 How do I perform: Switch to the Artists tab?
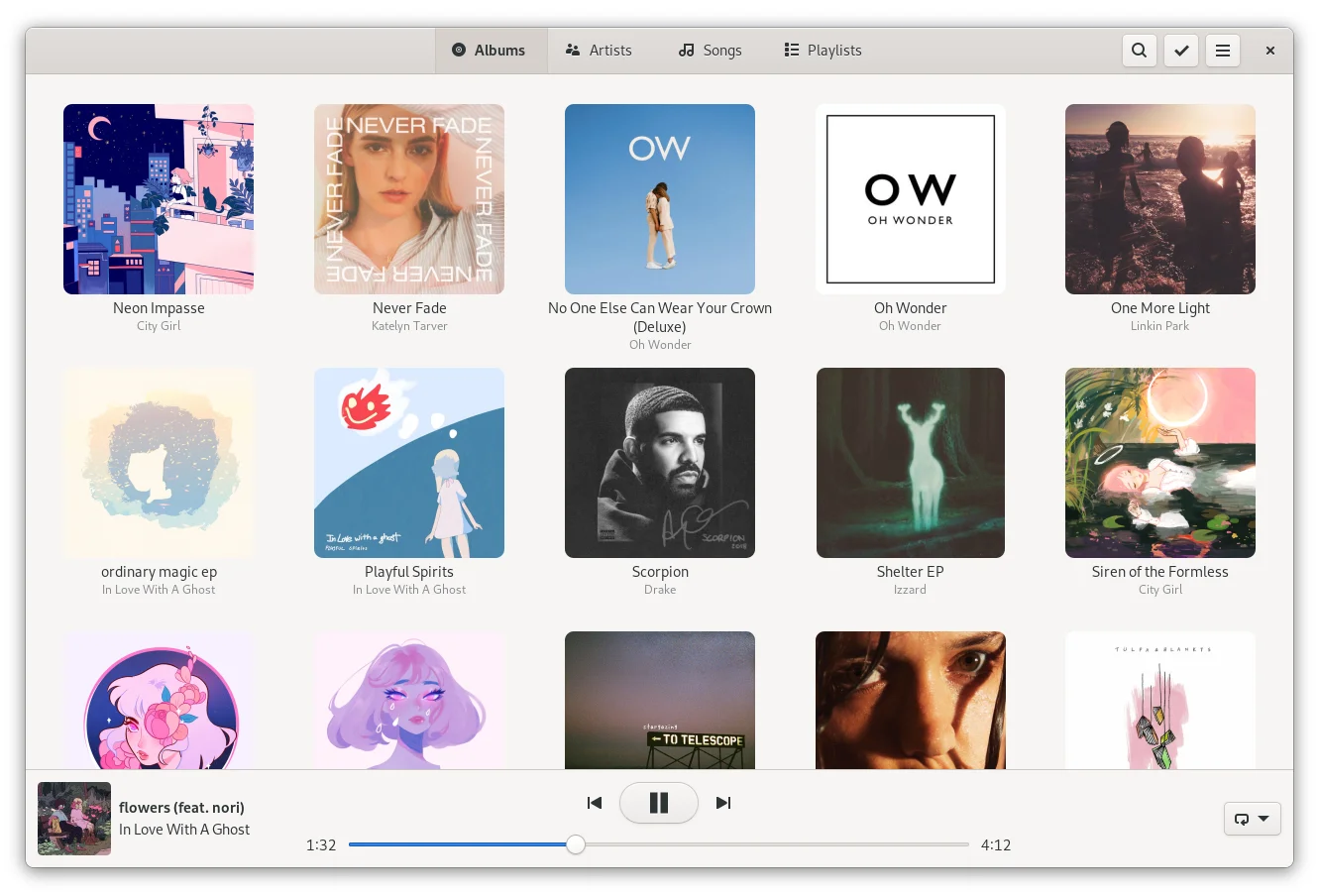point(599,51)
